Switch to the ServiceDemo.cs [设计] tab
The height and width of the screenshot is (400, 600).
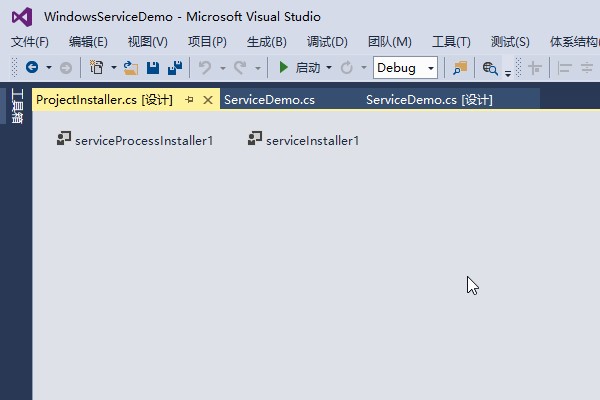click(x=429, y=100)
